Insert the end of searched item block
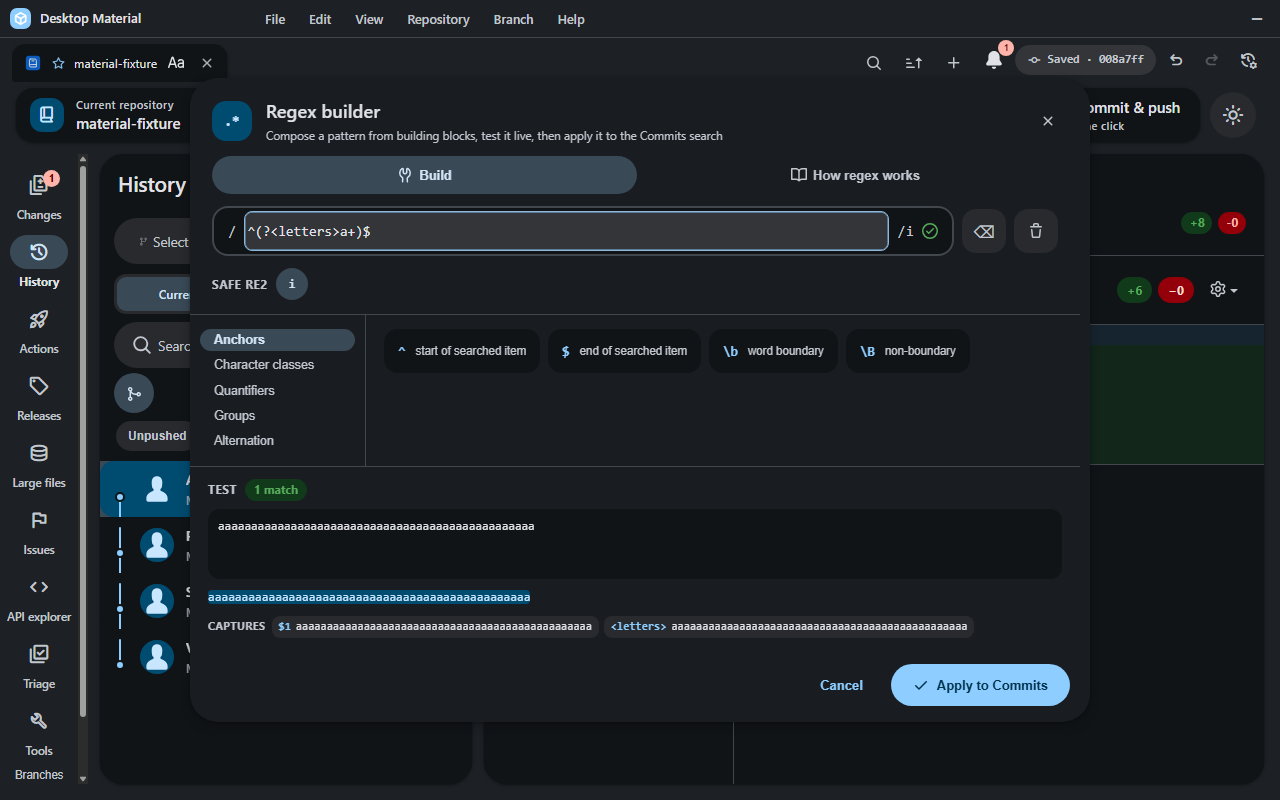This screenshot has height=800, width=1280. click(x=624, y=351)
